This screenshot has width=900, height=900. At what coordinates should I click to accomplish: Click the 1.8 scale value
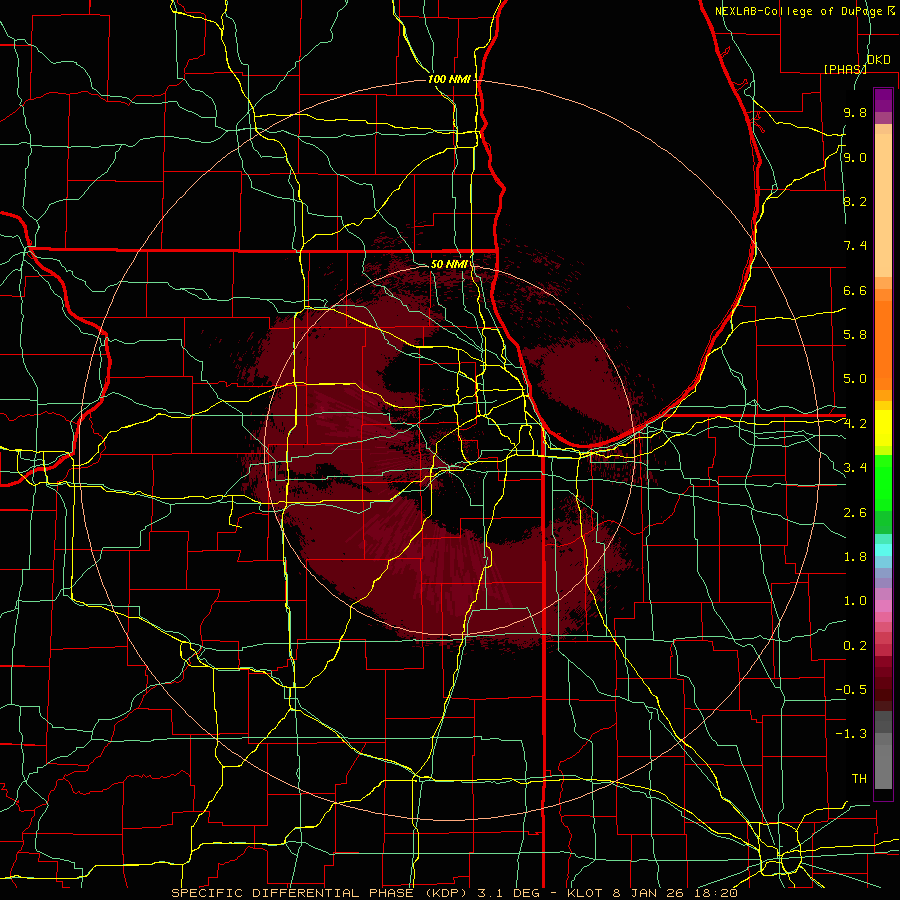[855, 557]
